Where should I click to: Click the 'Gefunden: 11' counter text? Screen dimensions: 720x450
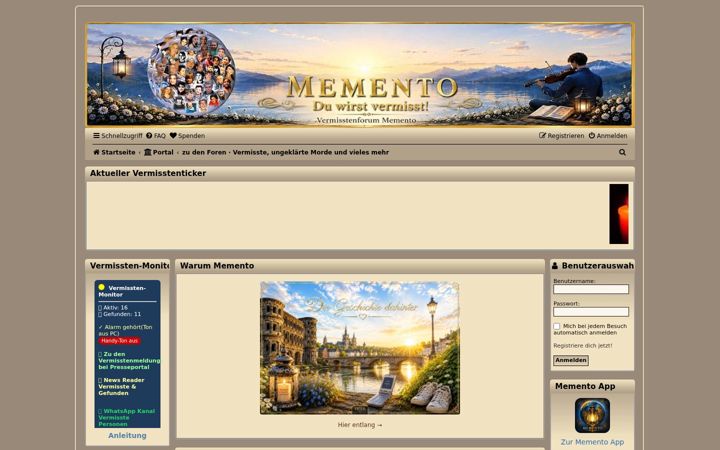120,314
